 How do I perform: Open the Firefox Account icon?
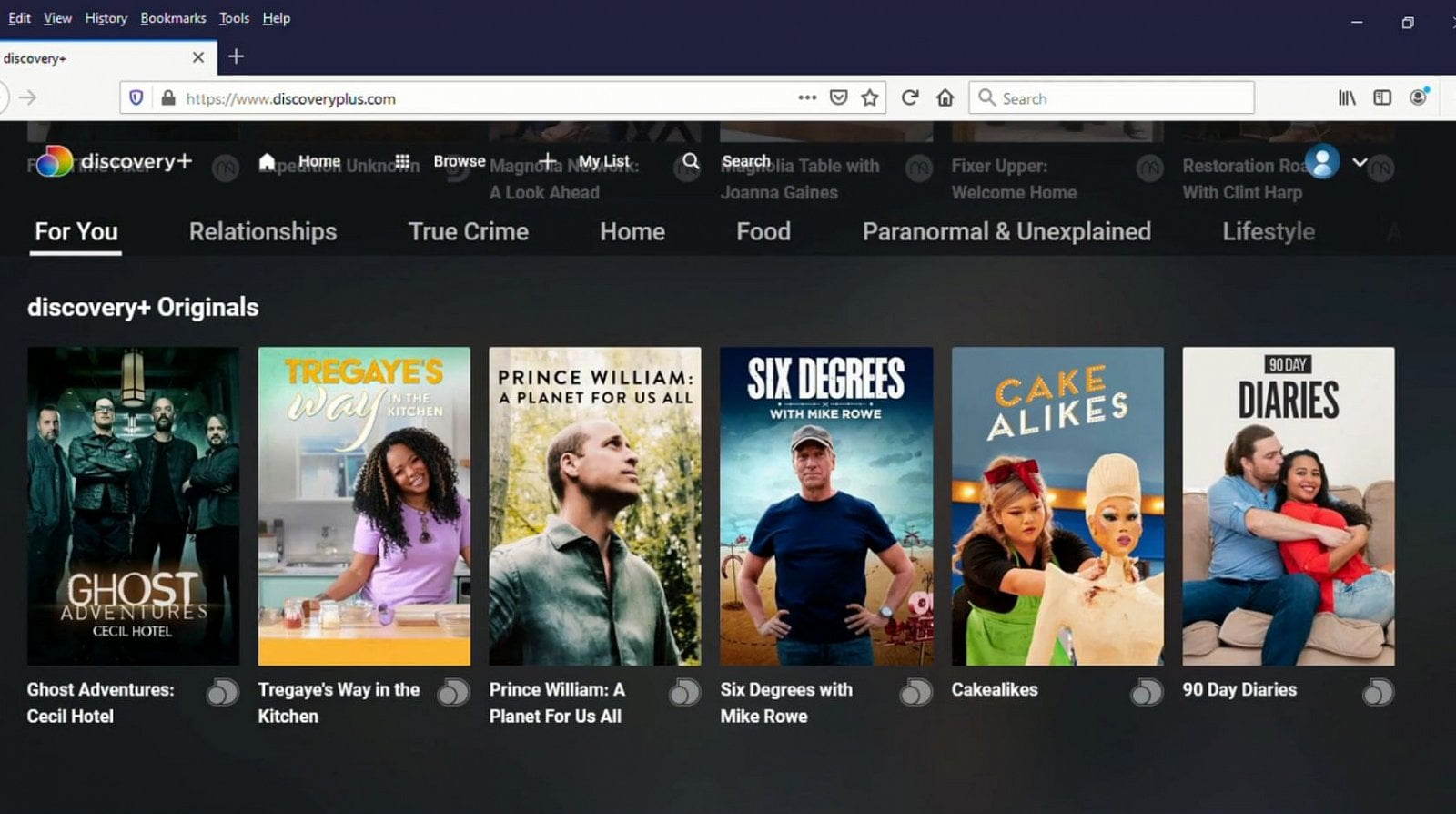point(1419,97)
